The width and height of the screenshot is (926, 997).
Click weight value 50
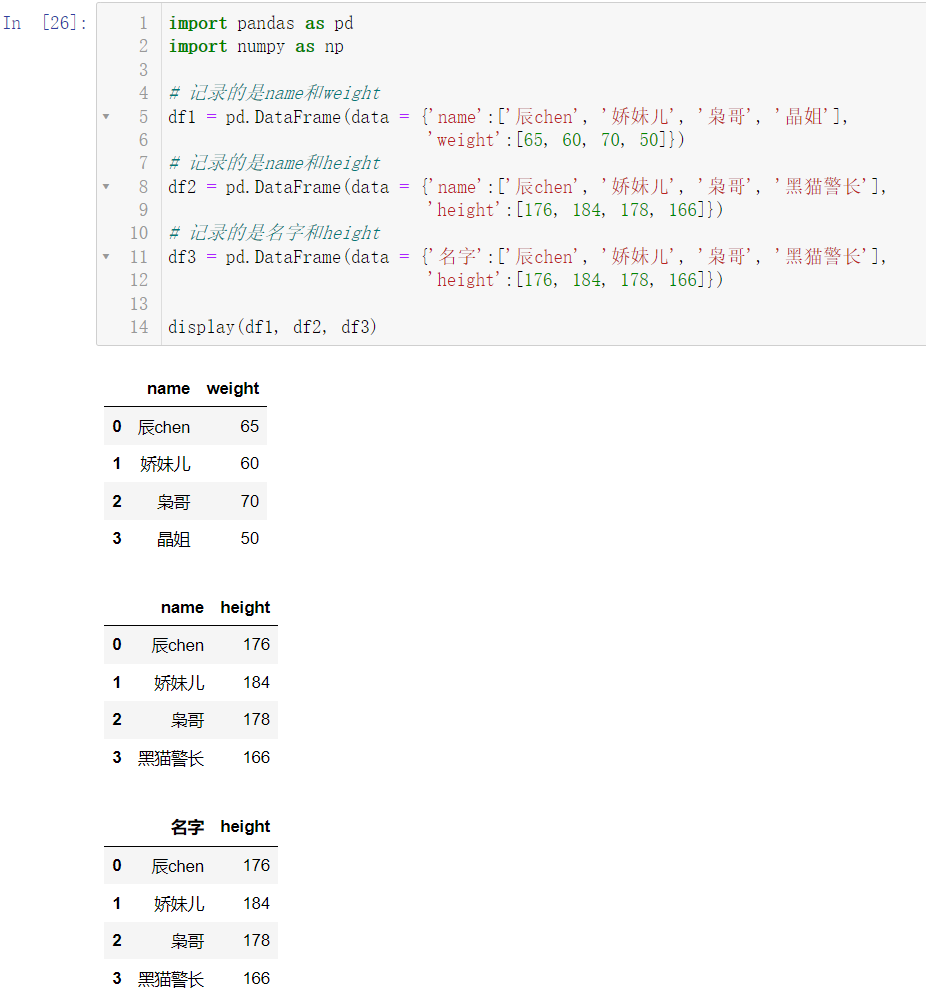pos(249,539)
